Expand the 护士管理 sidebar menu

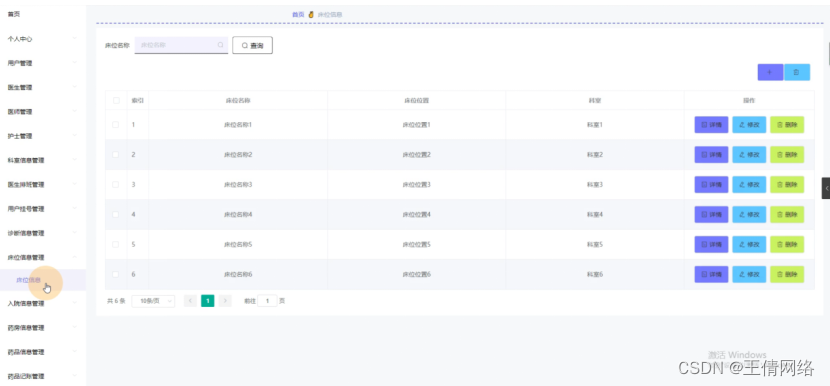point(42,136)
